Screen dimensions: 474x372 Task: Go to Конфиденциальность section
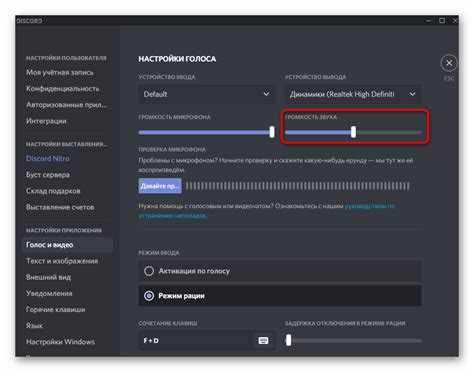63,89
